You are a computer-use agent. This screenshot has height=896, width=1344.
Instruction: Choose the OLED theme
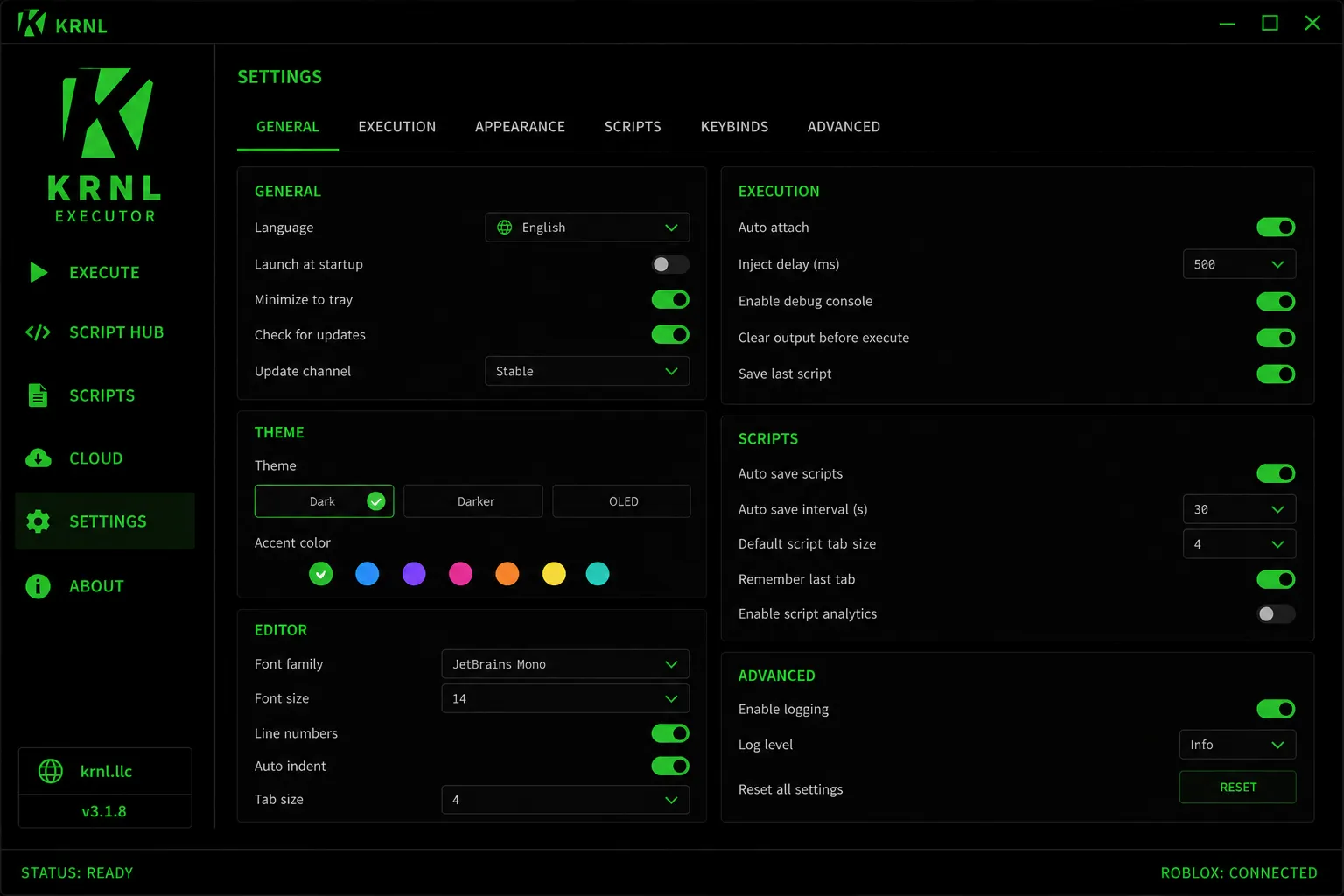pyautogui.click(x=622, y=501)
